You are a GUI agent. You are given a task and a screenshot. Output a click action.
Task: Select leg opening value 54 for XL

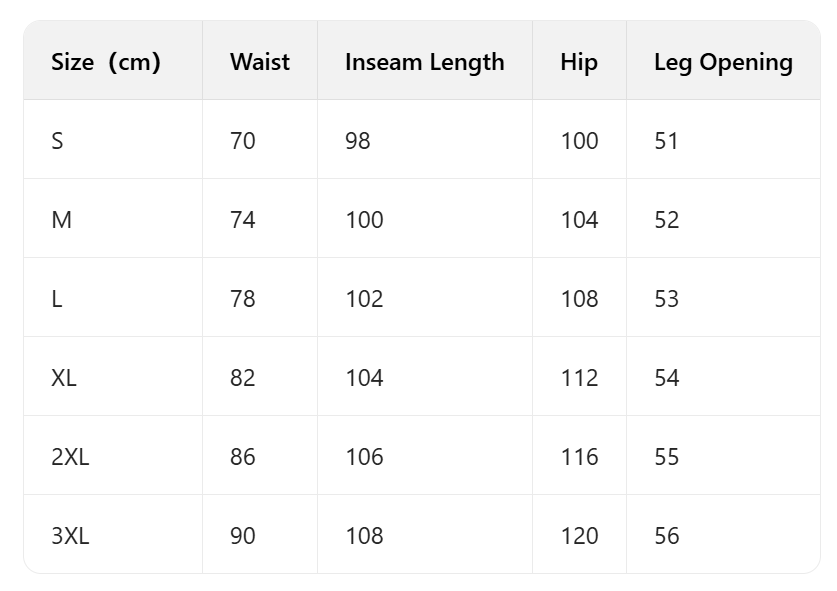click(666, 378)
